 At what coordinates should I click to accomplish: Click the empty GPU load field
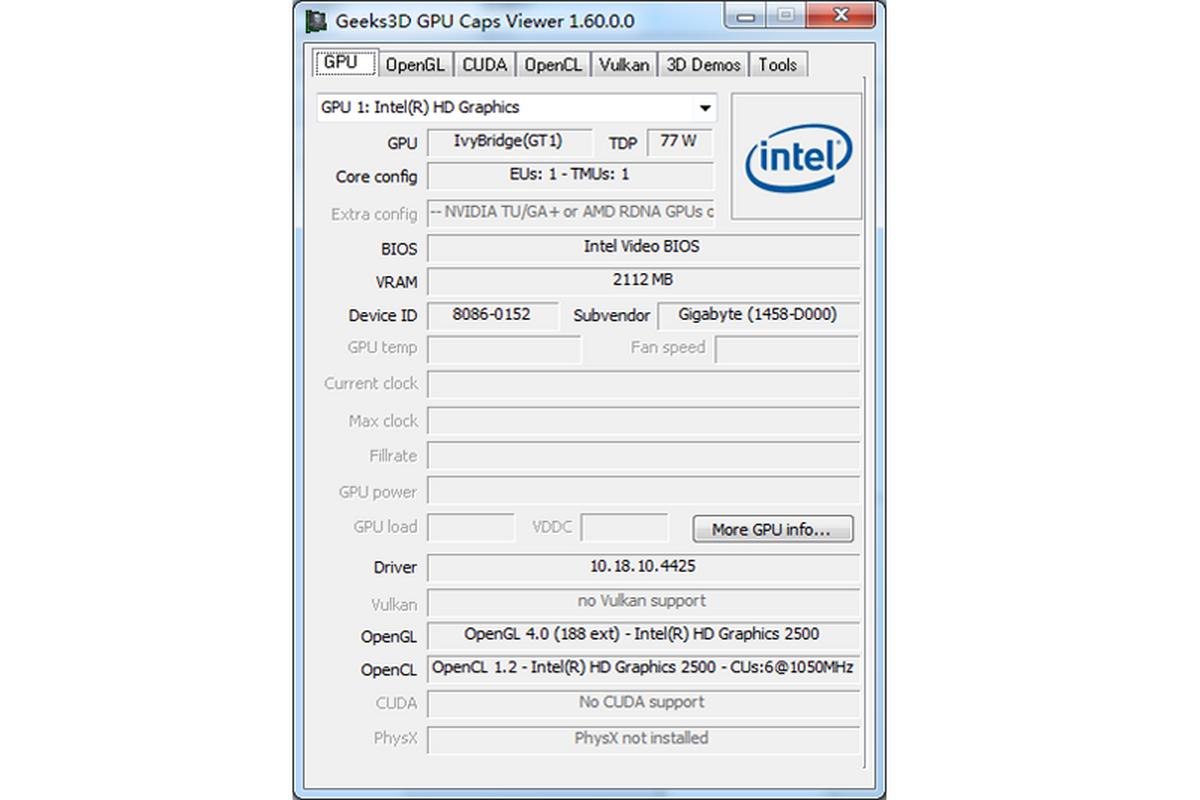471,528
